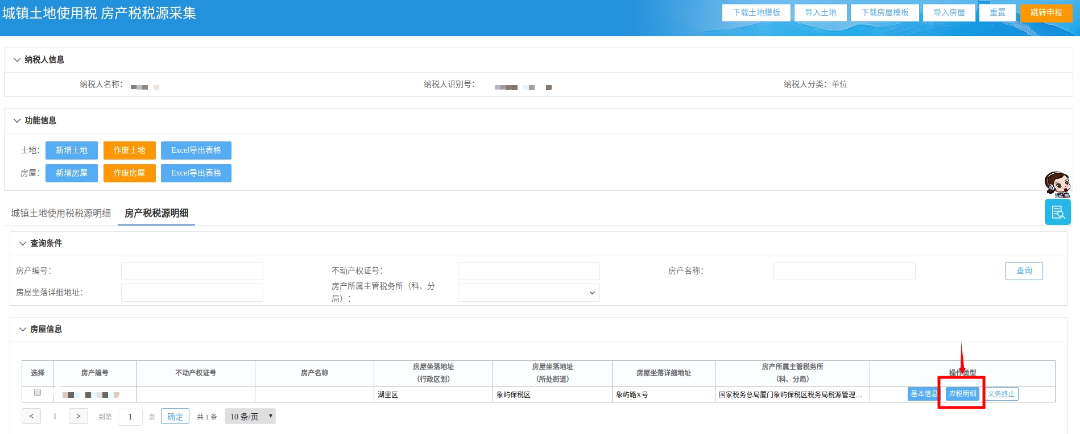
Task: Export land table via Excel导出表格
Action: click(x=196, y=151)
